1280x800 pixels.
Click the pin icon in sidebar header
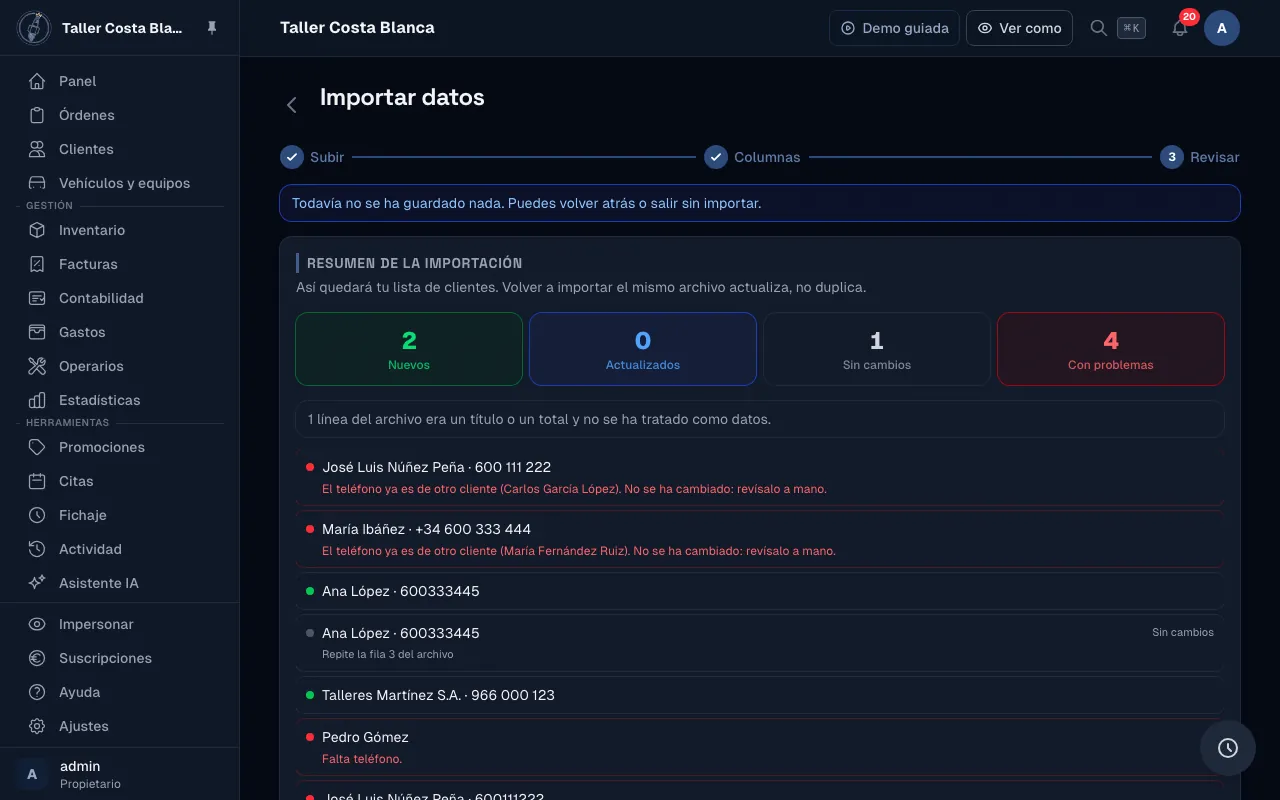(x=212, y=28)
